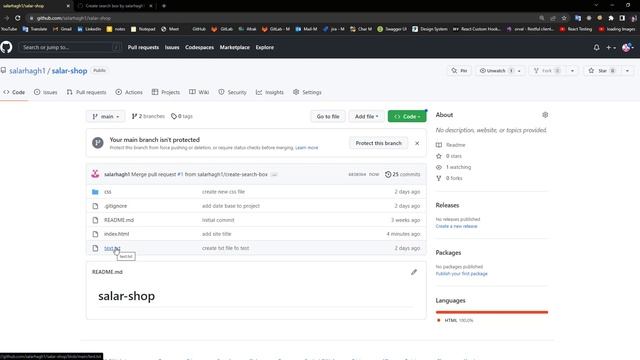View the 0 stars link
The width and height of the screenshot is (640, 360).
click(449, 156)
